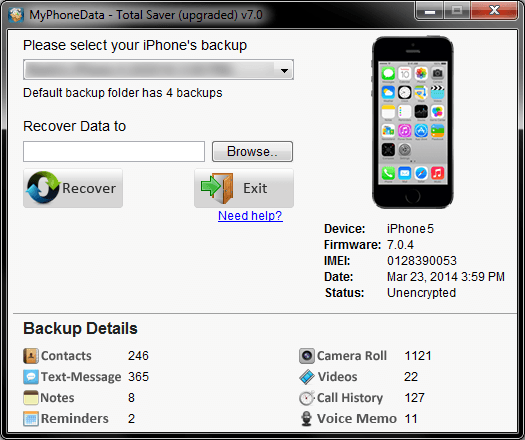
Task: Click the Voice Memo microphone icon
Action: tap(306, 419)
